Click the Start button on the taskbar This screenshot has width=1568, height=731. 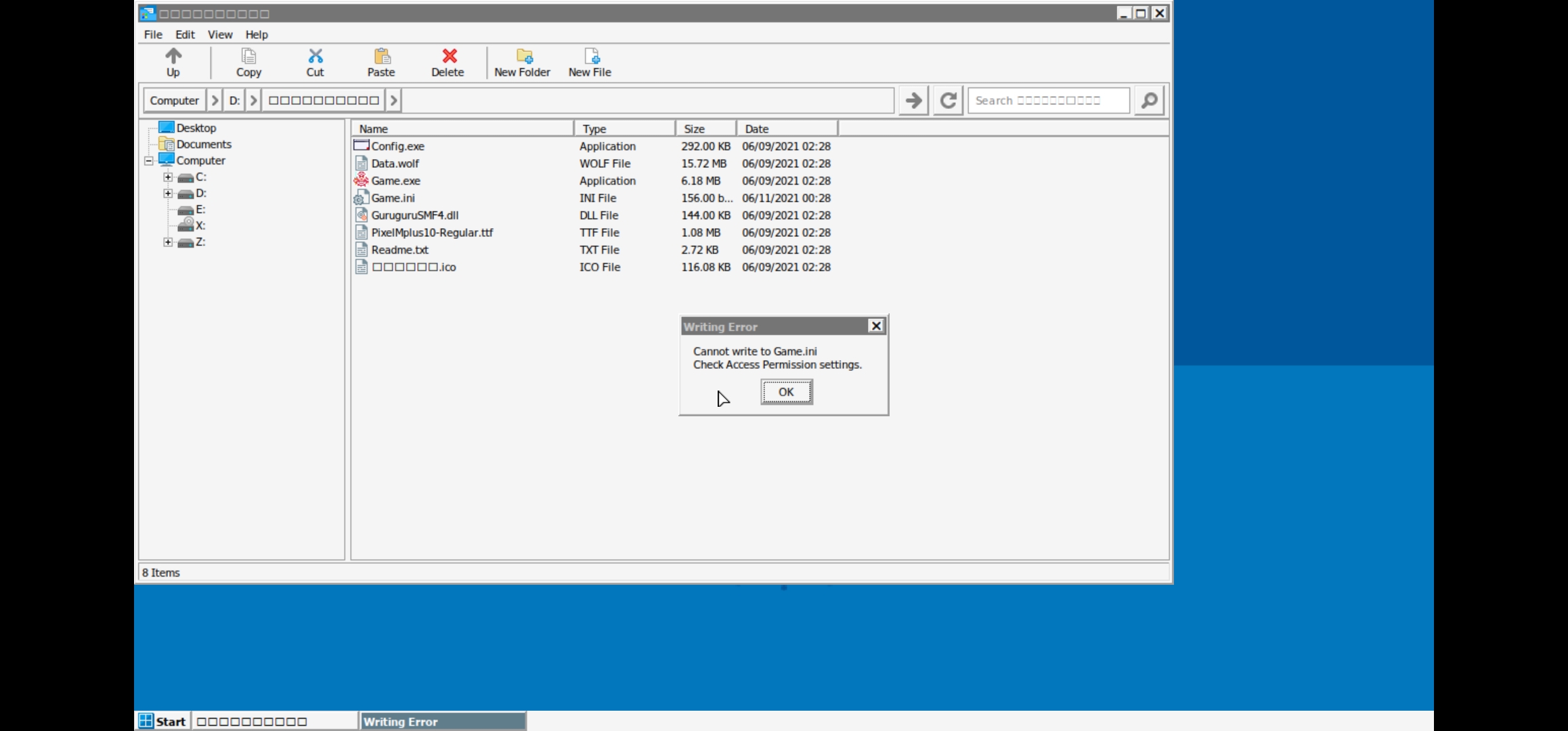click(163, 722)
